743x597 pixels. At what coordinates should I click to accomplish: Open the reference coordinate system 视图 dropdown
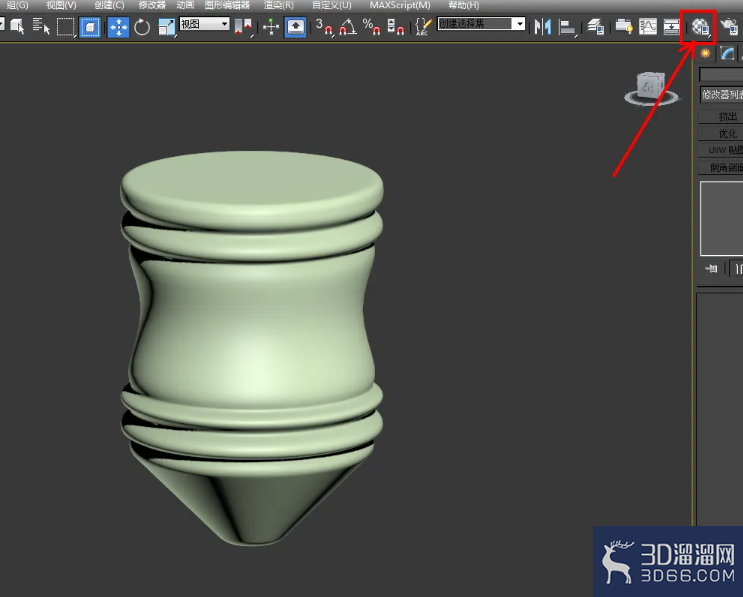204,24
